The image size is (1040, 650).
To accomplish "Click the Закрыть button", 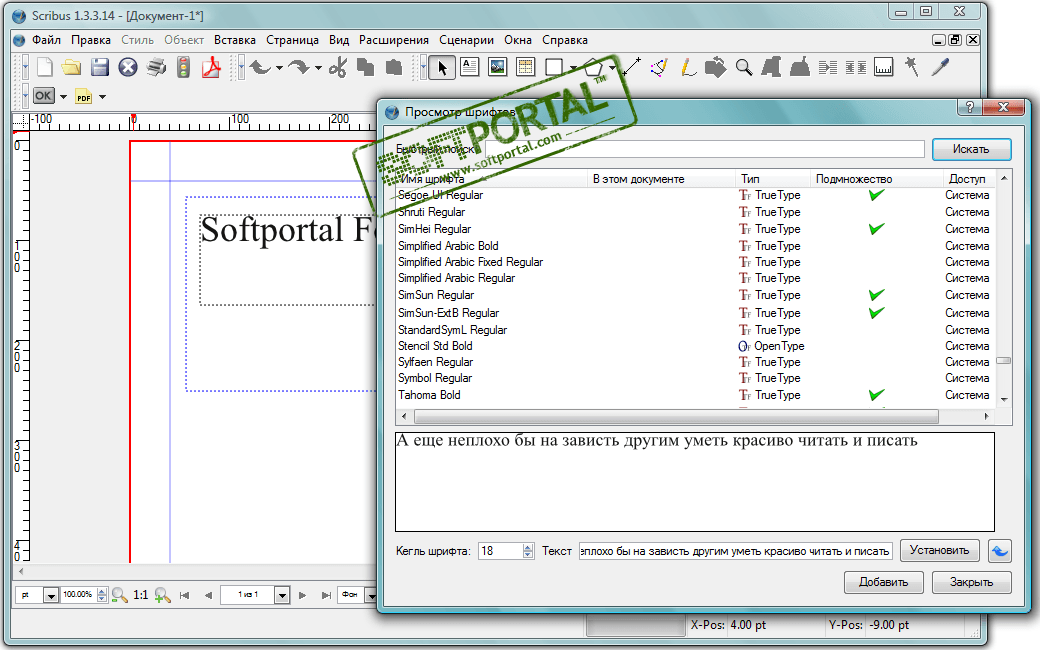I will tap(971, 582).
